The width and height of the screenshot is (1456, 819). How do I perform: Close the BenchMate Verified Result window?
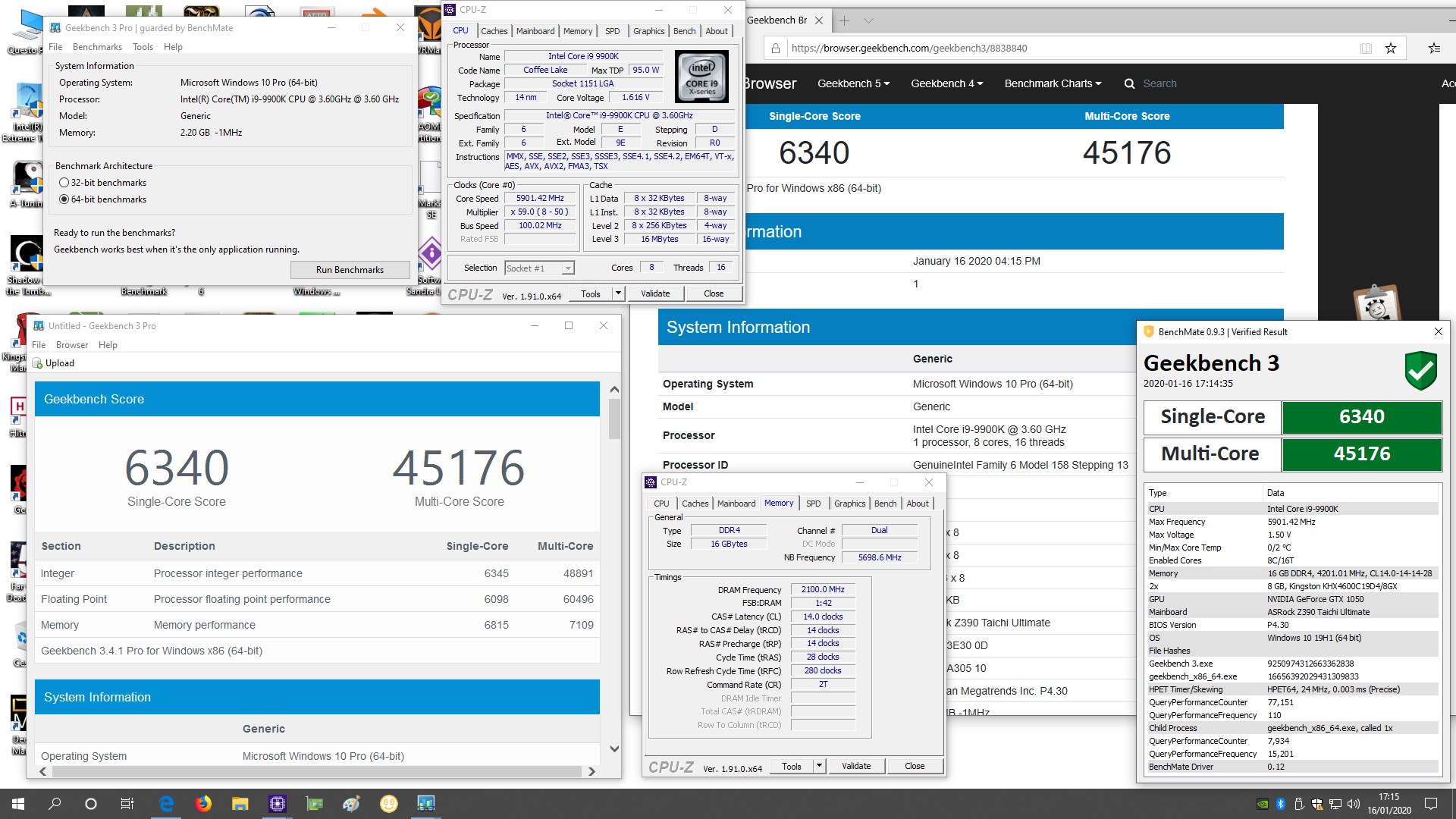pyautogui.click(x=1438, y=331)
